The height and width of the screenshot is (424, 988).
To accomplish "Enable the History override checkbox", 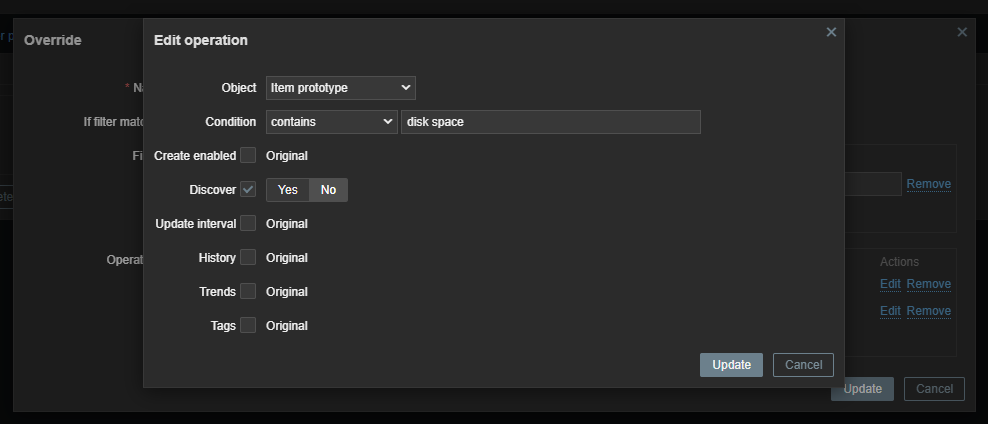I will (248, 257).
